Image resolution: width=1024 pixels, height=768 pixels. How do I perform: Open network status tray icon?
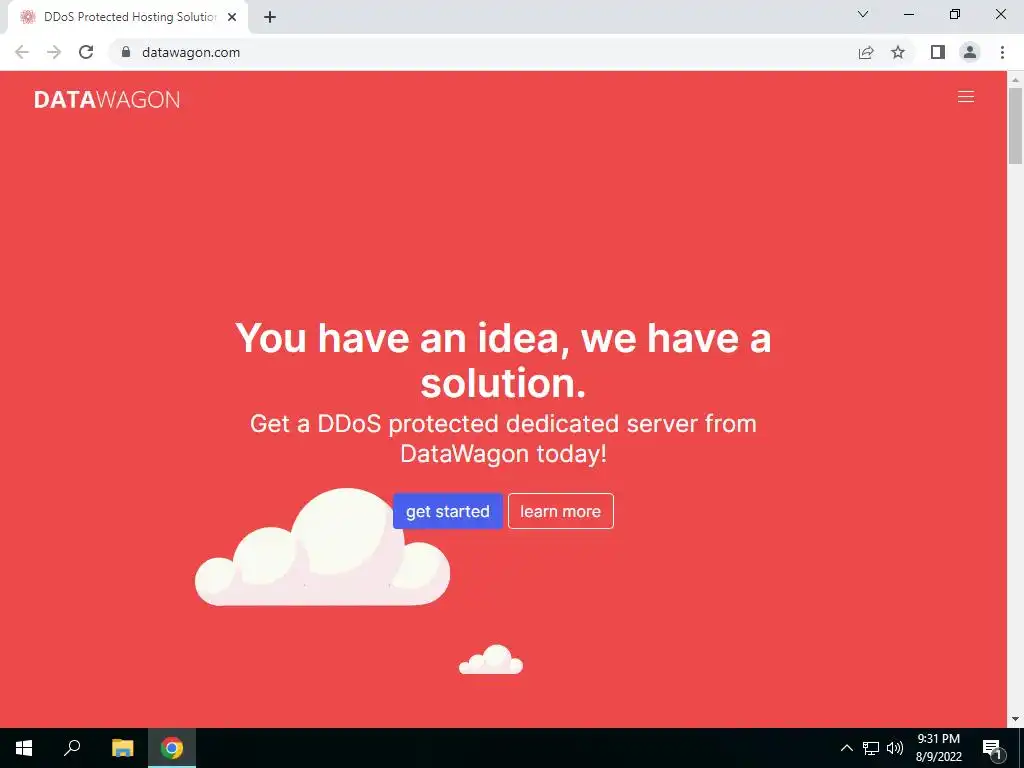pyautogui.click(x=871, y=748)
